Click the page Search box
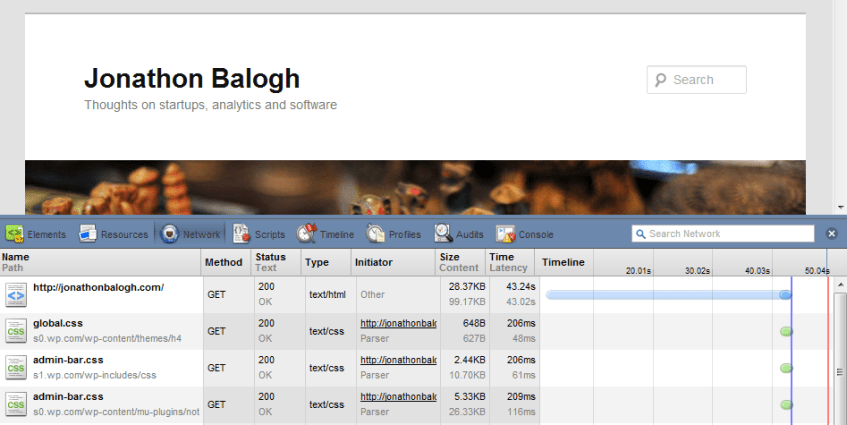Image resolution: width=847 pixels, height=425 pixels. [696, 80]
